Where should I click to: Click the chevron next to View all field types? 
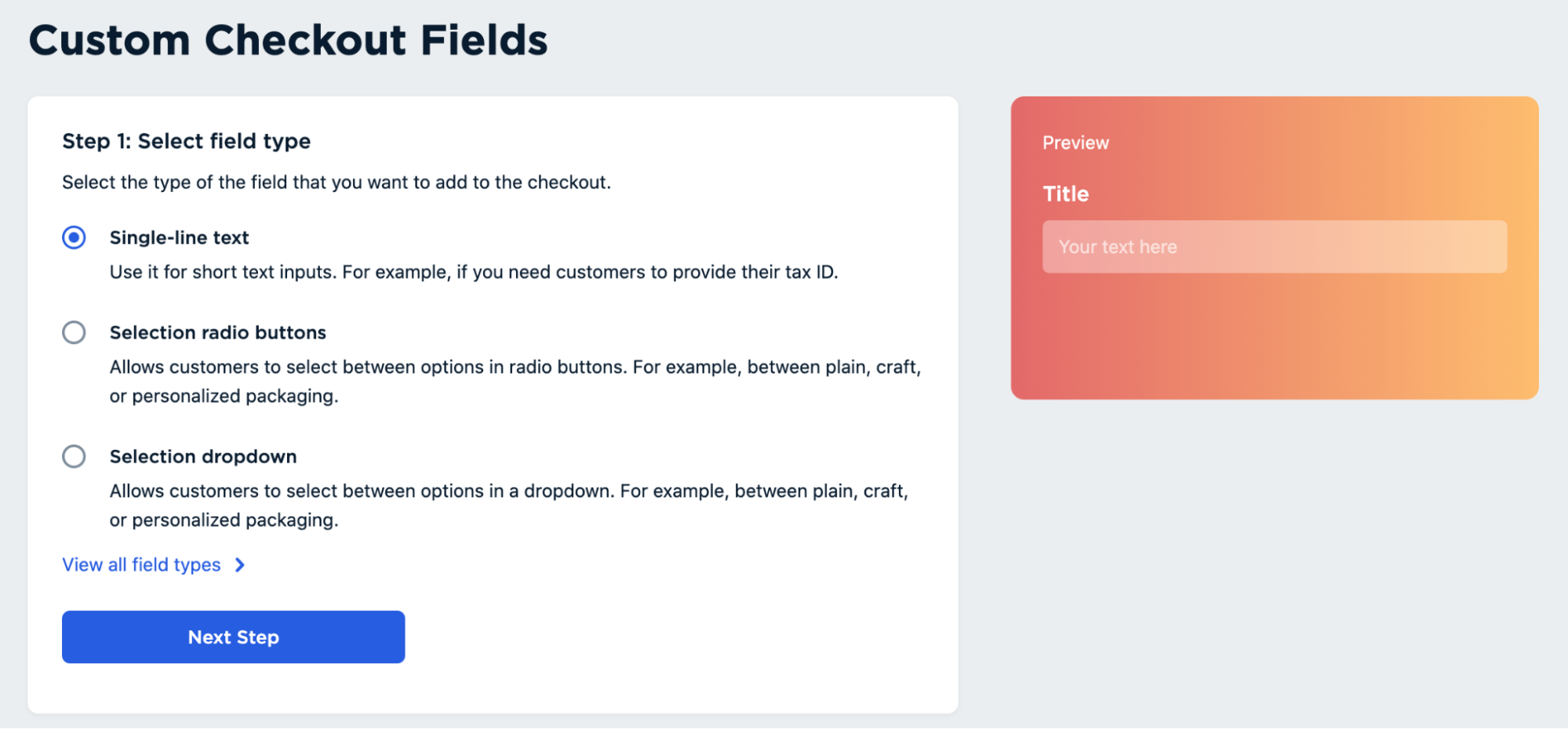(x=239, y=564)
